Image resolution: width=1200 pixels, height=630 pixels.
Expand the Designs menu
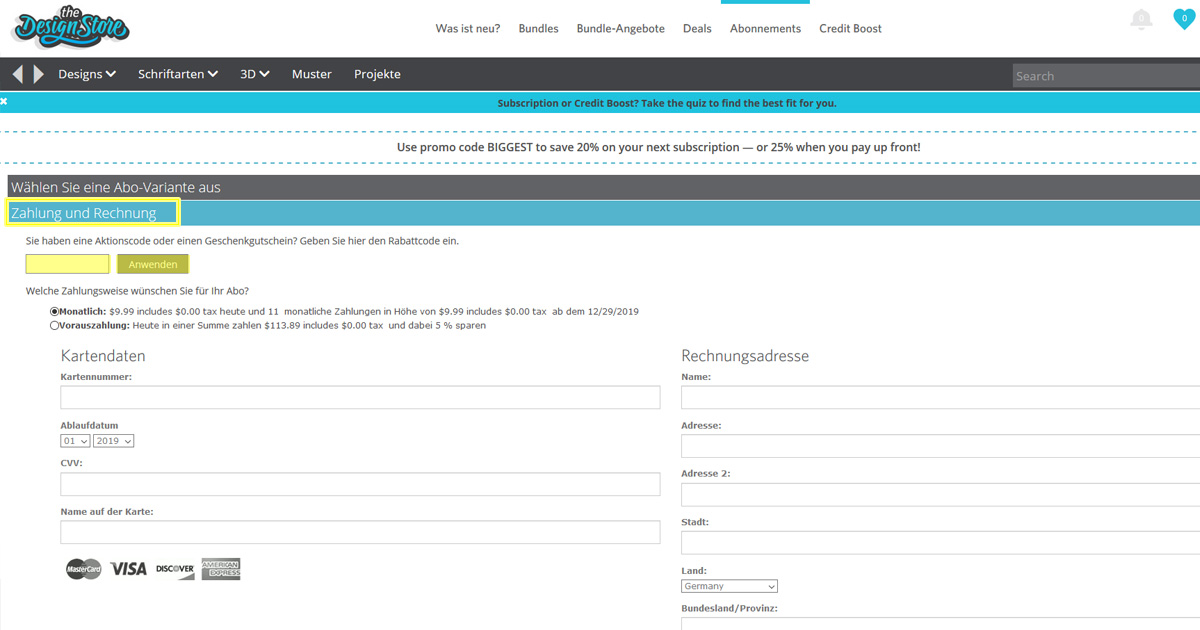coord(87,74)
